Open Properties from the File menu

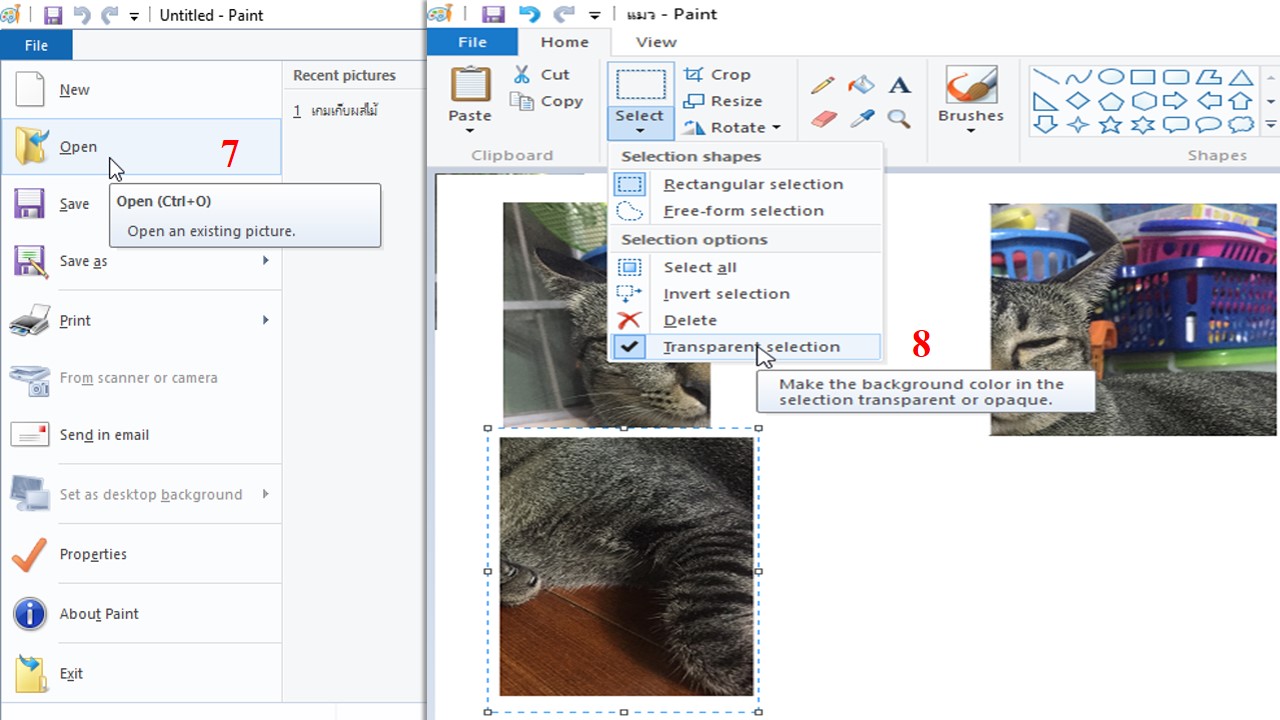click(x=141, y=554)
